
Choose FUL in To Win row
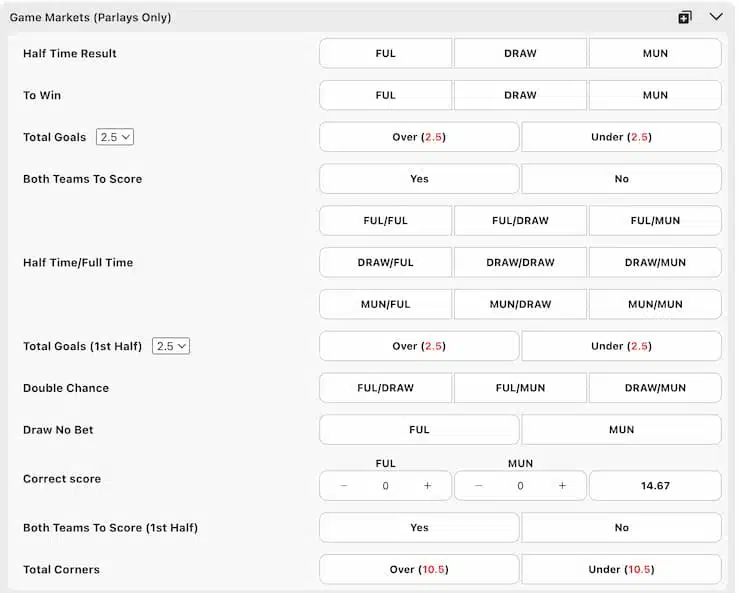click(x=386, y=95)
